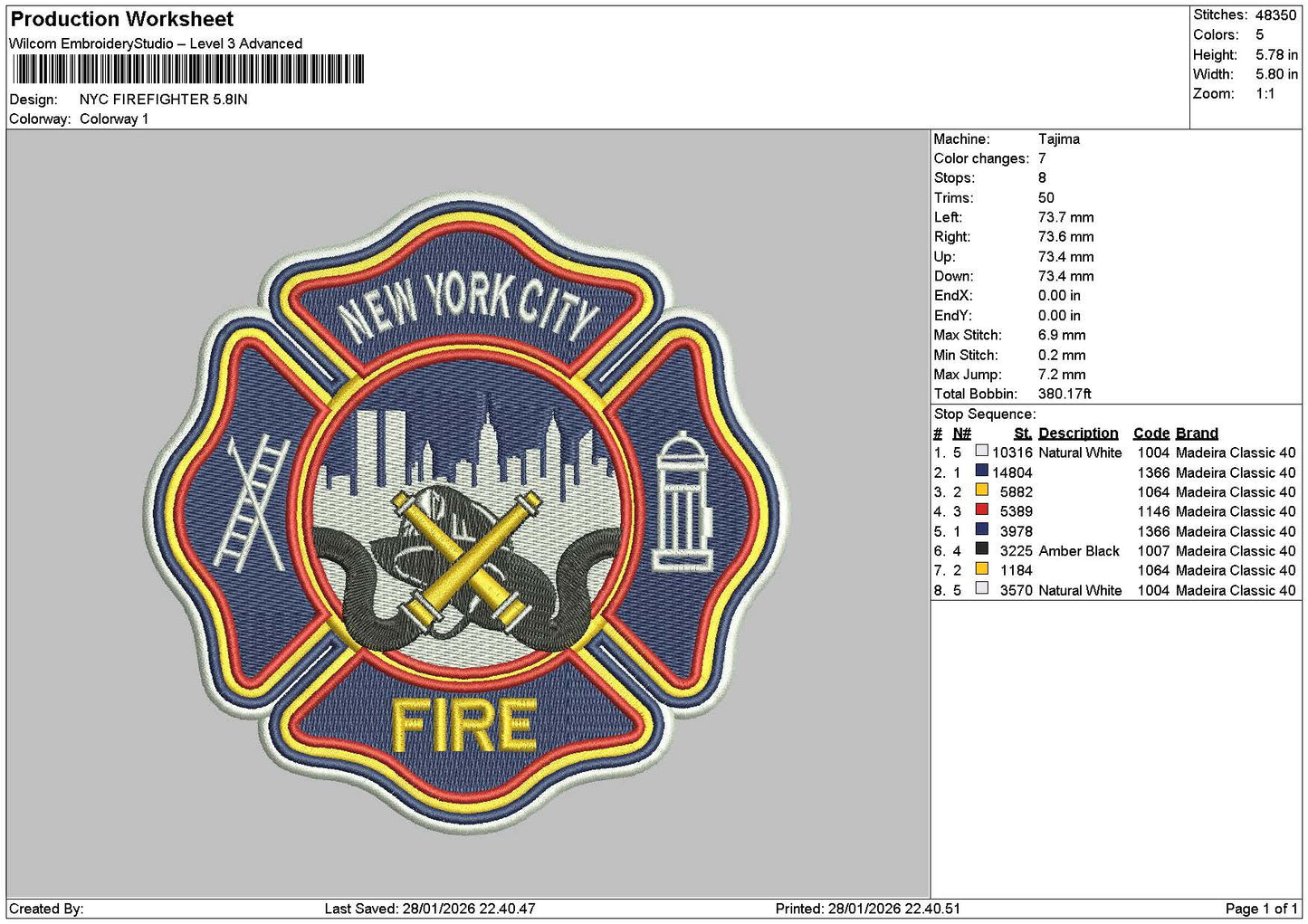This screenshot has height=924, width=1308.
Task: Click the 'Stops:' label
Action: [x=954, y=178]
